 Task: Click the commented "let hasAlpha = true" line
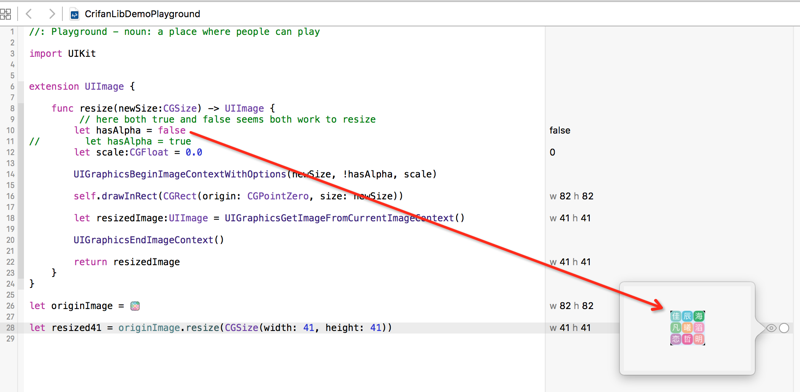tap(110, 141)
